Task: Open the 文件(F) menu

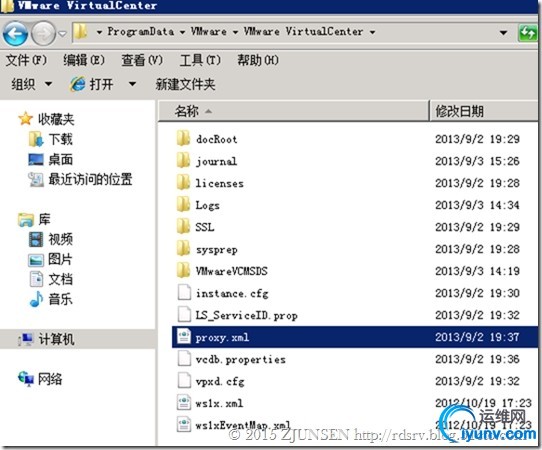Action: 26,60
